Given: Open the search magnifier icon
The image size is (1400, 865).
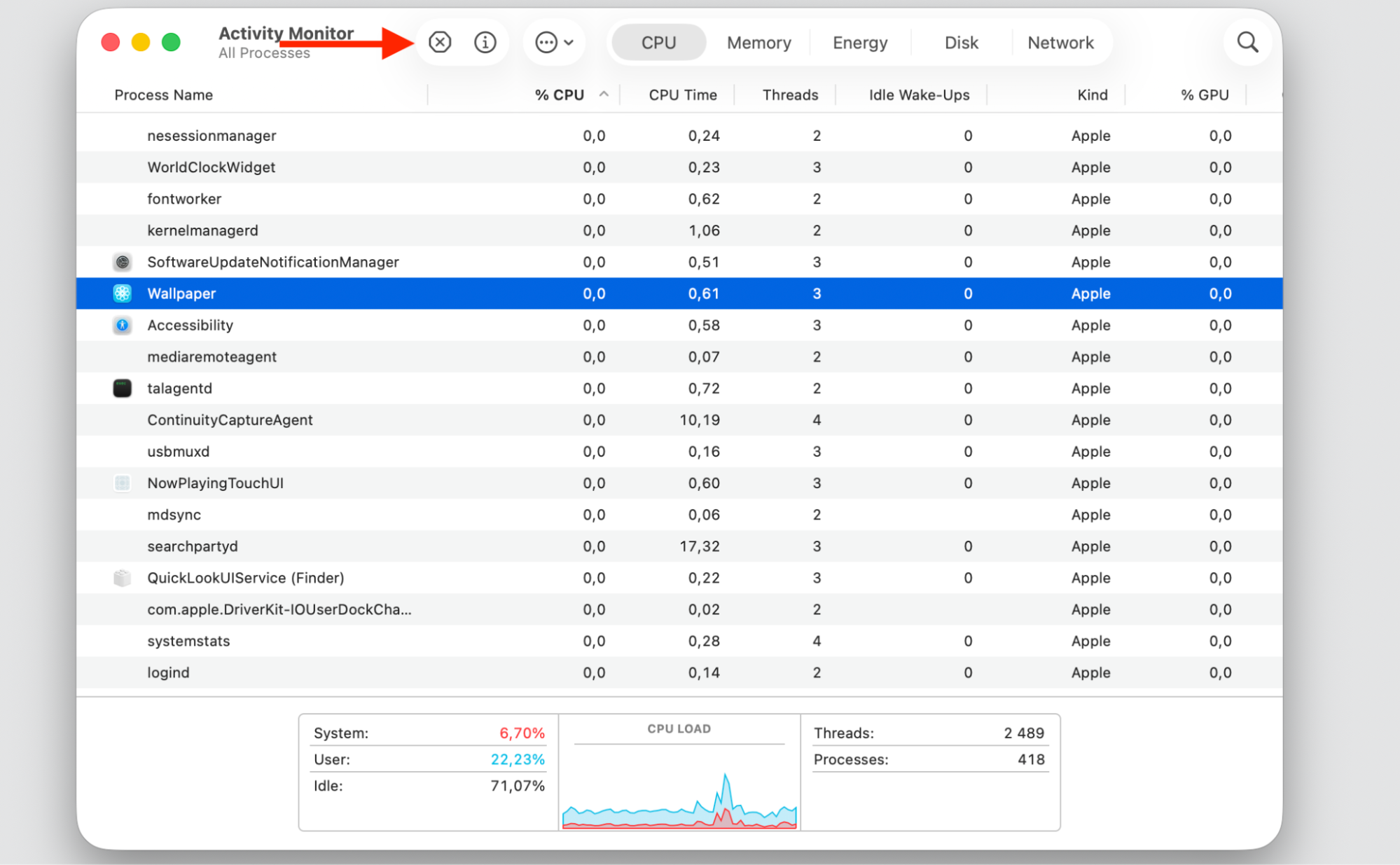Looking at the screenshot, I should click(1247, 43).
